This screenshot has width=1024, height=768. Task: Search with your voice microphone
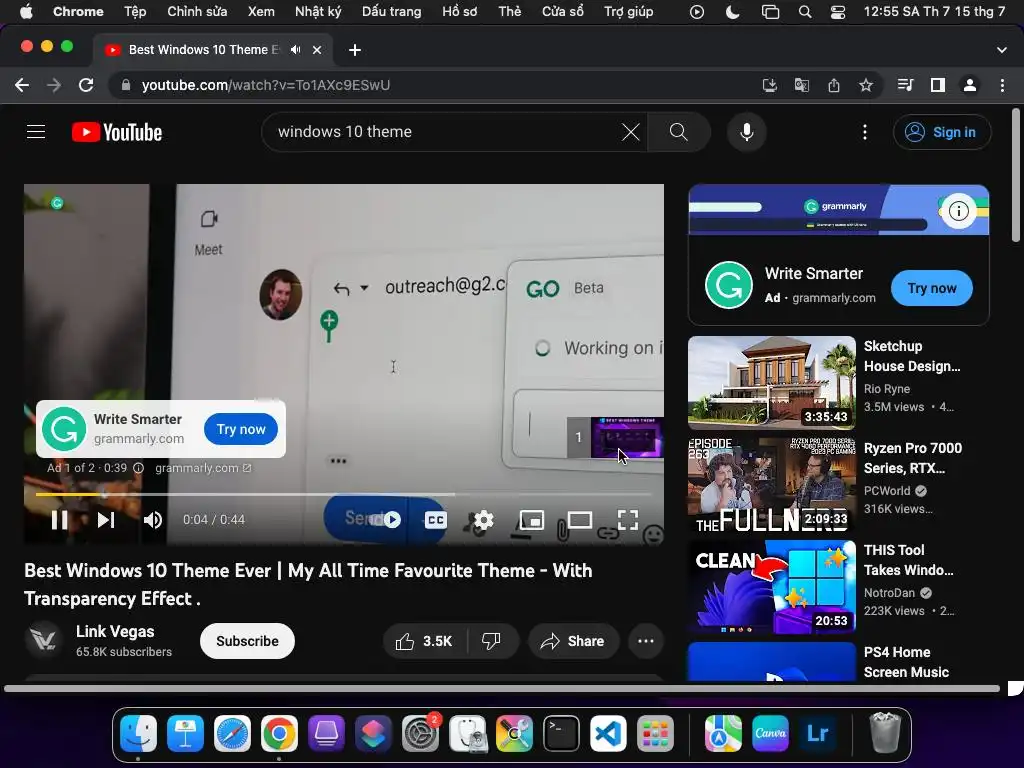click(746, 132)
